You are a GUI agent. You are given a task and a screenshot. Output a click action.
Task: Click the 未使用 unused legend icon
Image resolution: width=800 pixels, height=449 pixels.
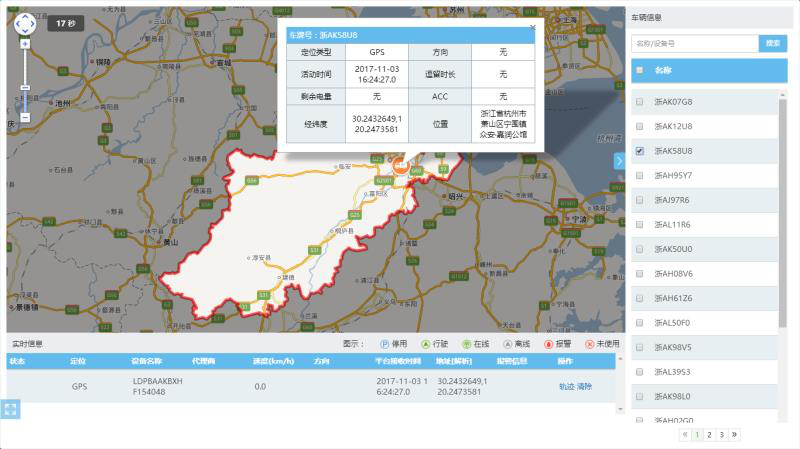(589, 344)
